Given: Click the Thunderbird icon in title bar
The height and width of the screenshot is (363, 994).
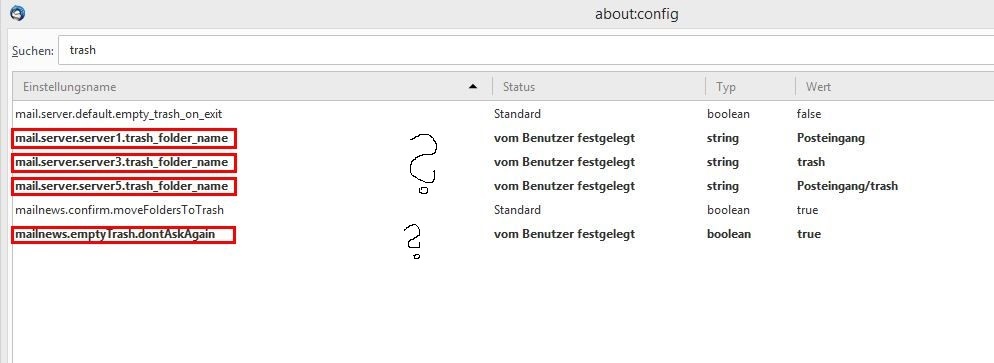Looking at the screenshot, I should tap(17, 13).
